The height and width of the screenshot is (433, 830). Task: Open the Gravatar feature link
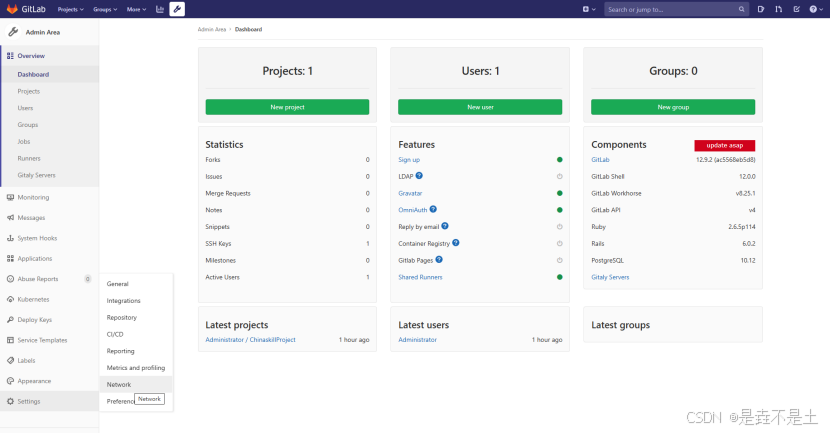[410, 193]
